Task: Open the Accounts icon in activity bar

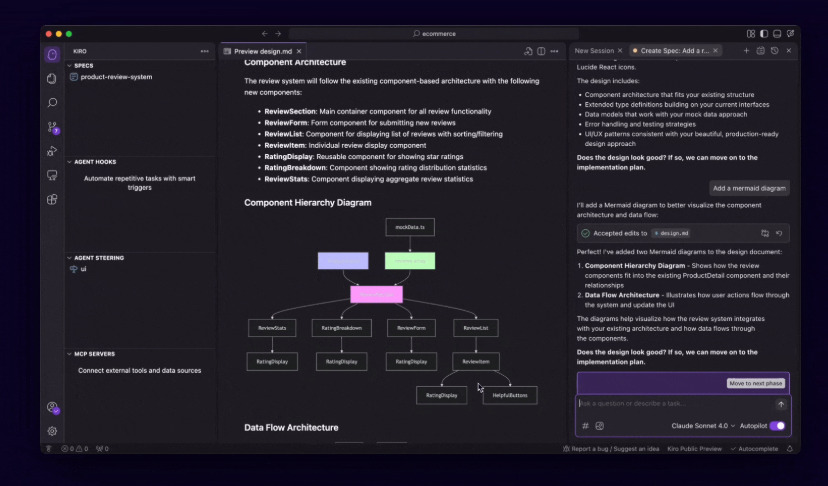Action: click(52, 407)
